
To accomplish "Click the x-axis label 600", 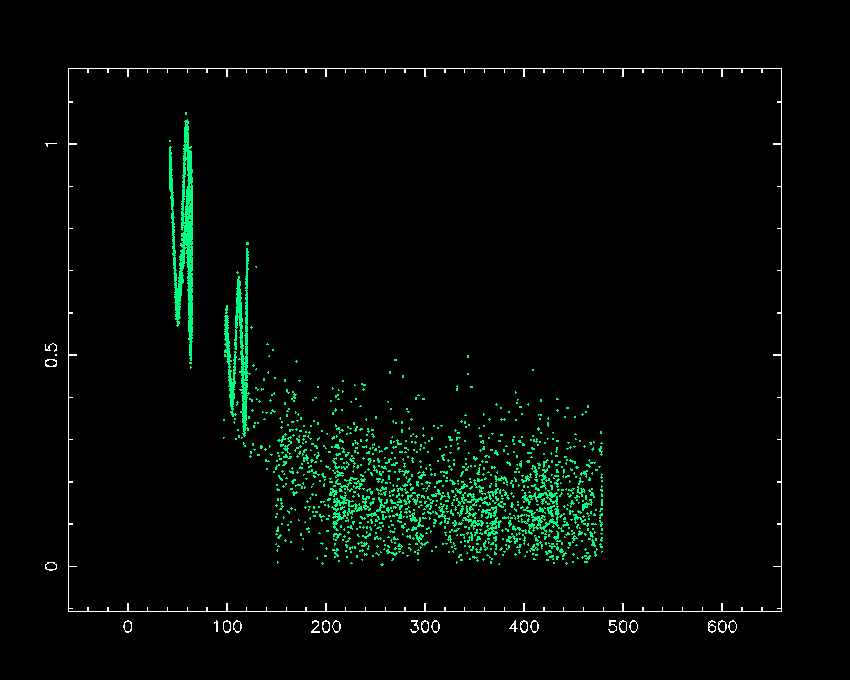I will 722,627.
